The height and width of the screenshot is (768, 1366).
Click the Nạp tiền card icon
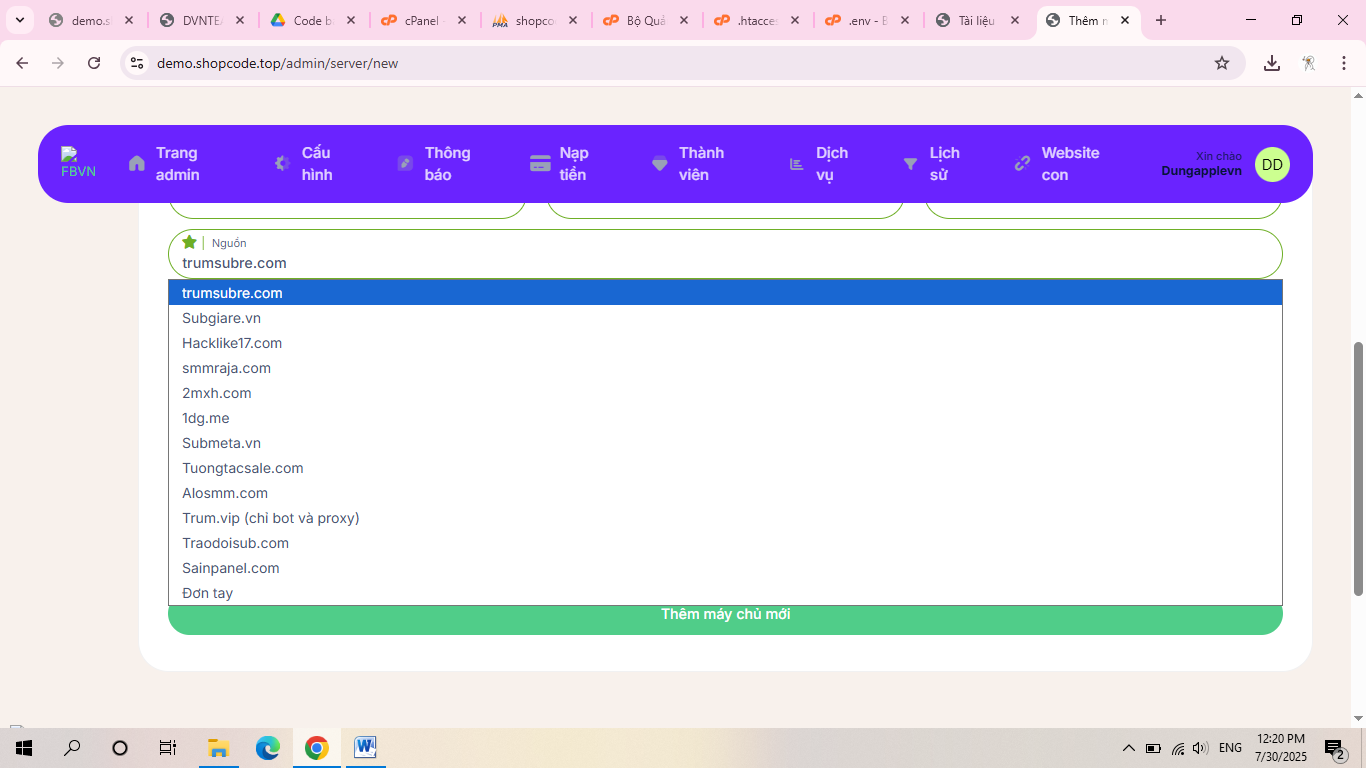click(540, 164)
